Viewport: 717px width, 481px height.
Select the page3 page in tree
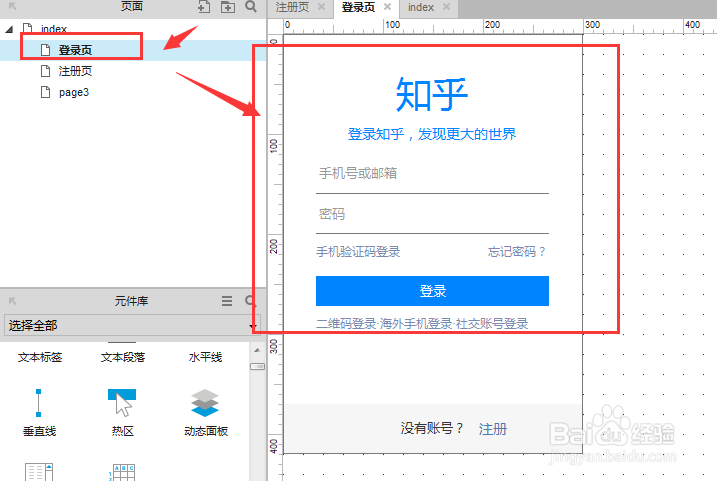[x=74, y=92]
